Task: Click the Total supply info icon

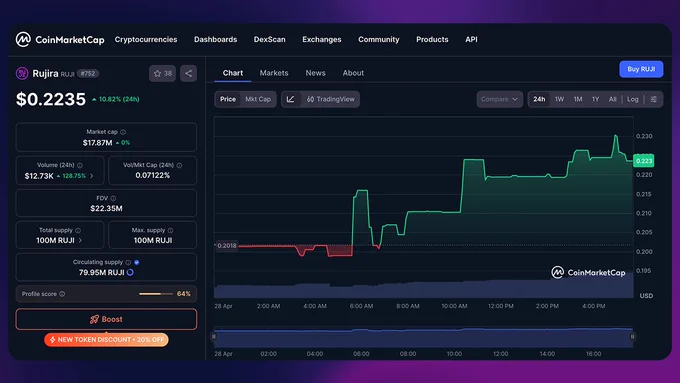Action: [x=78, y=230]
